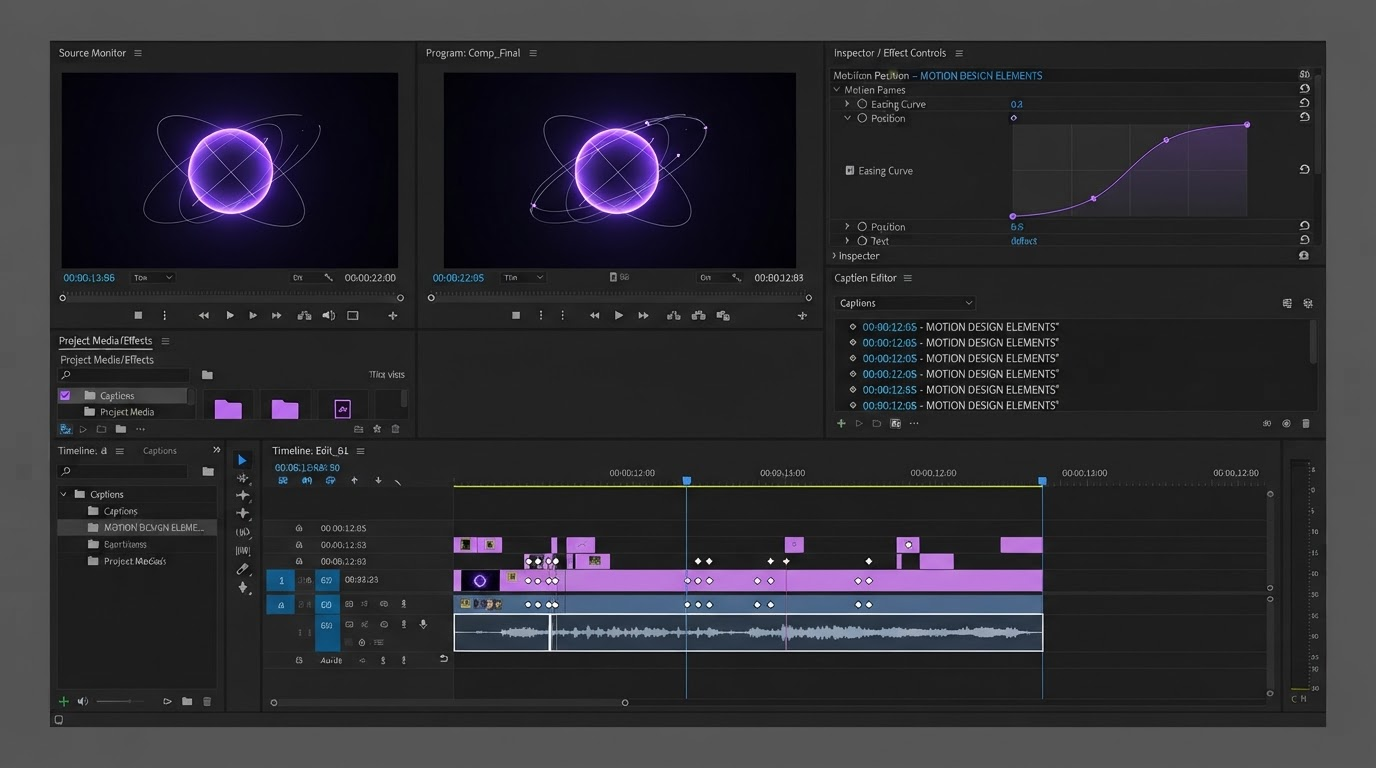Click the speaker icon in Source Monitor controls
Image resolution: width=1376 pixels, height=768 pixels.
click(x=328, y=315)
